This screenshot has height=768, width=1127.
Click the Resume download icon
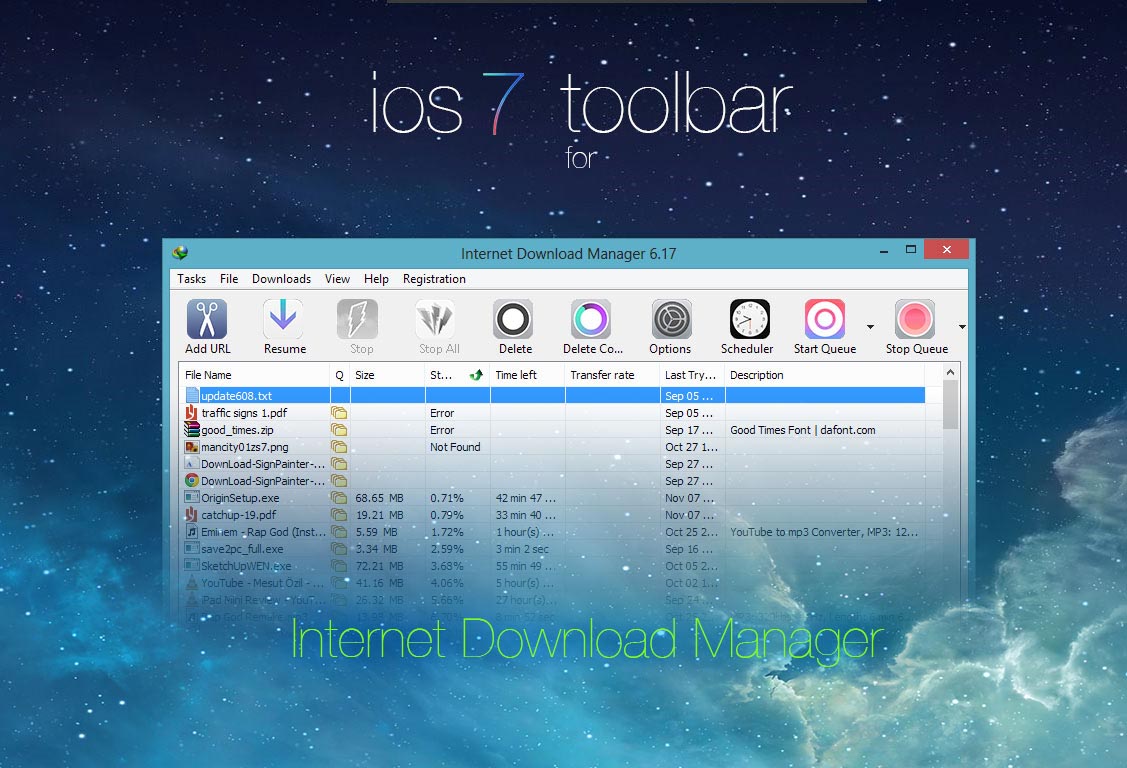tap(283, 317)
